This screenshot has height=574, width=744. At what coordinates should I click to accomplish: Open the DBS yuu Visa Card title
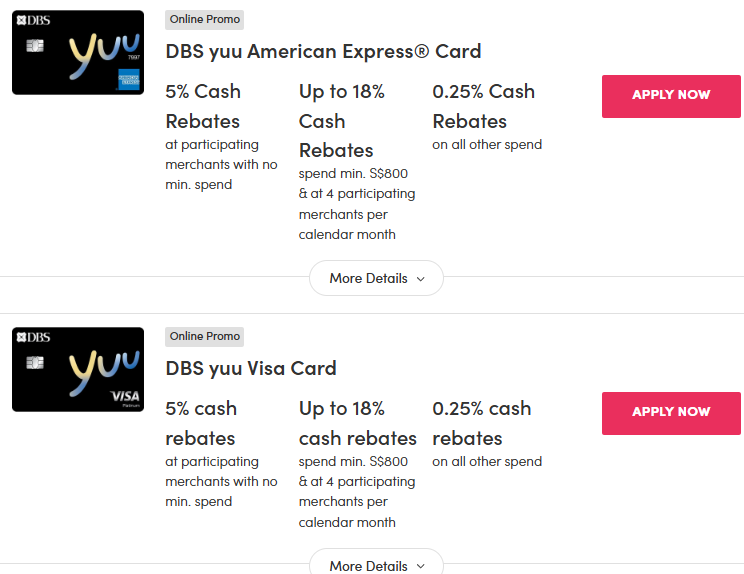pyautogui.click(x=251, y=368)
